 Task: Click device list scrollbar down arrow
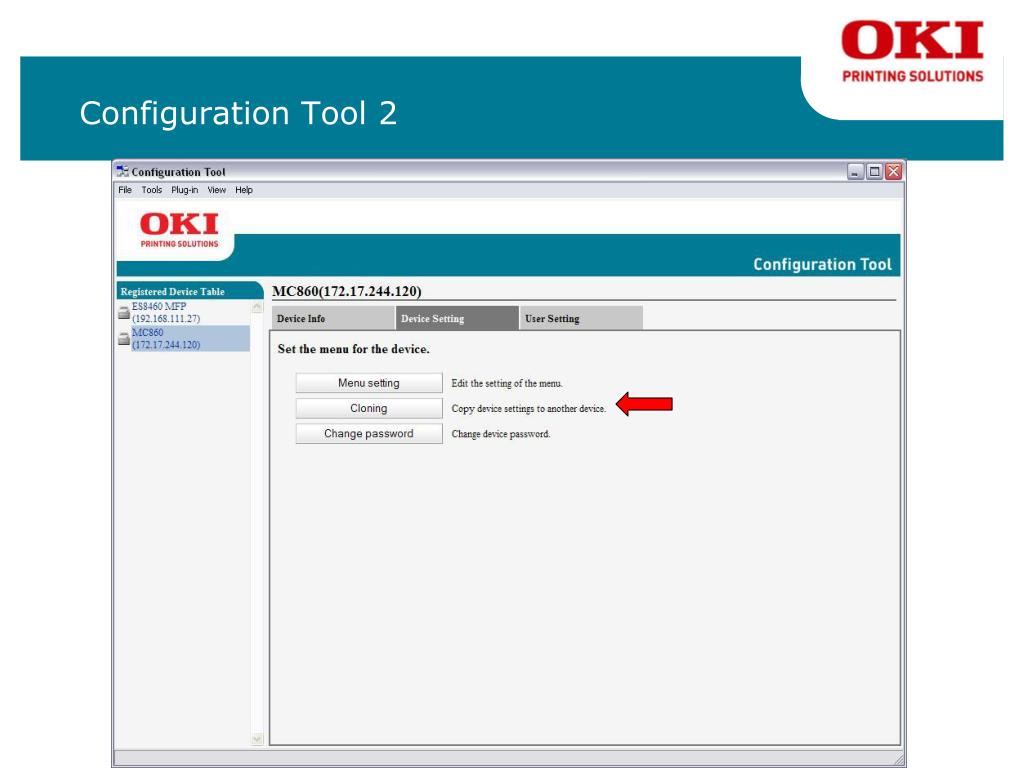[x=257, y=739]
